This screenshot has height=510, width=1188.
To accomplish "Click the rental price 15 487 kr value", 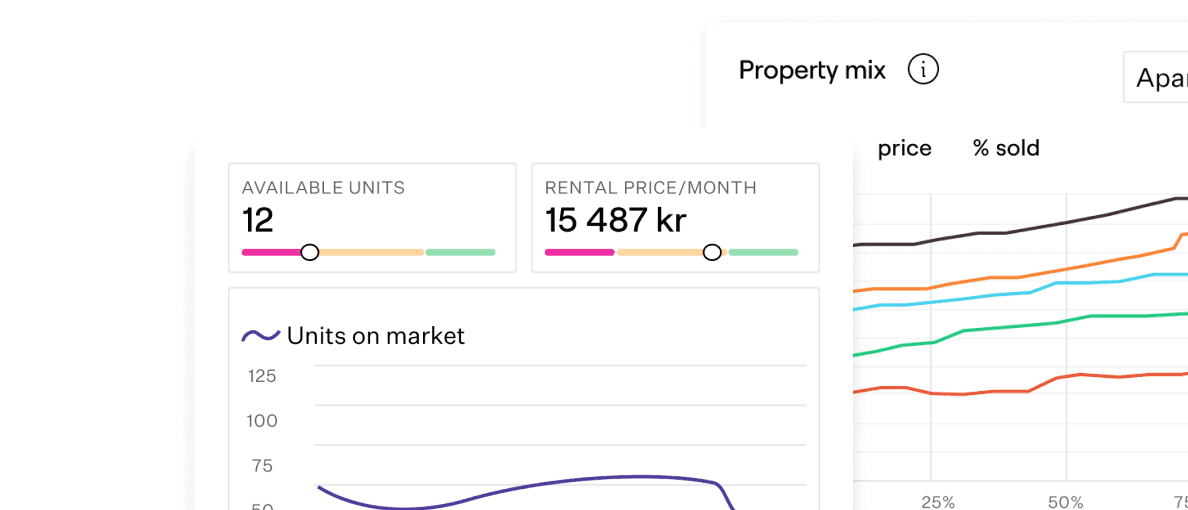I will [615, 220].
